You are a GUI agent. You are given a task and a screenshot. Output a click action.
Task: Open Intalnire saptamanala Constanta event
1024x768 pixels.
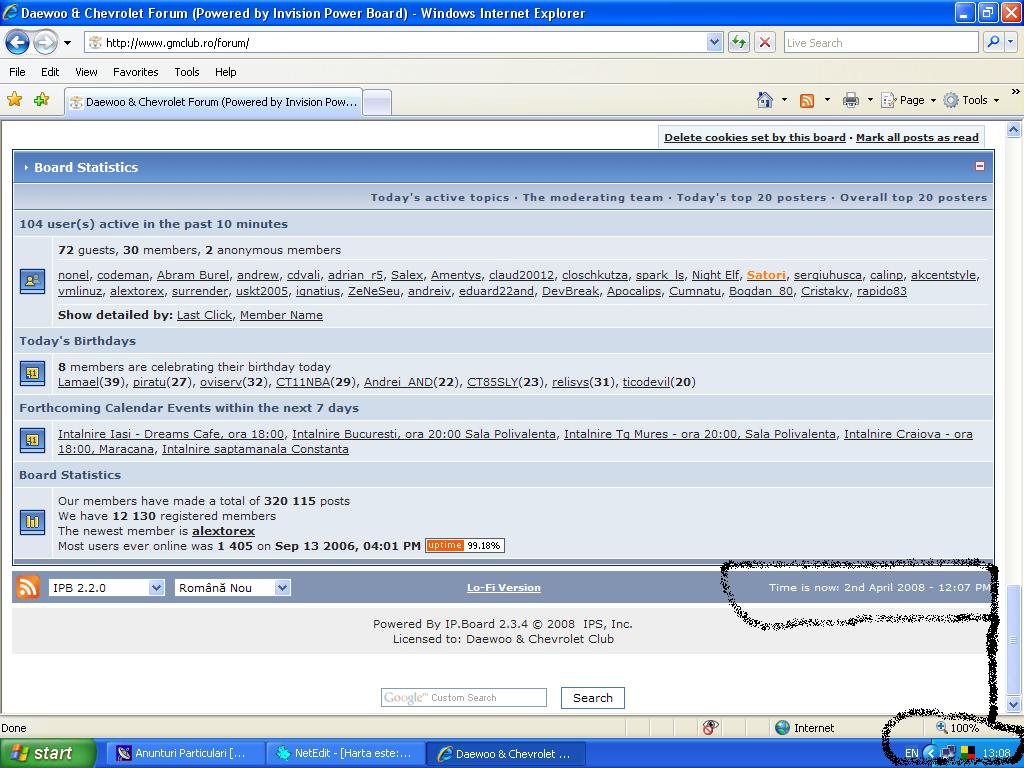point(255,449)
